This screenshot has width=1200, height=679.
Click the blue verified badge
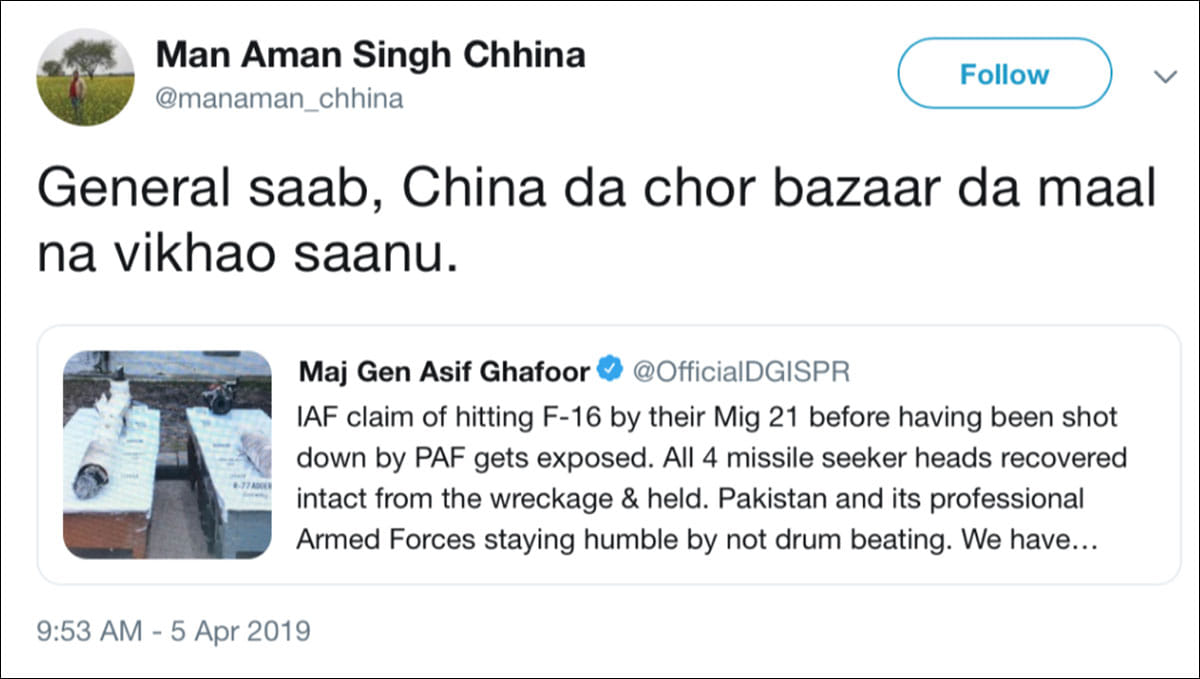coord(609,371)
